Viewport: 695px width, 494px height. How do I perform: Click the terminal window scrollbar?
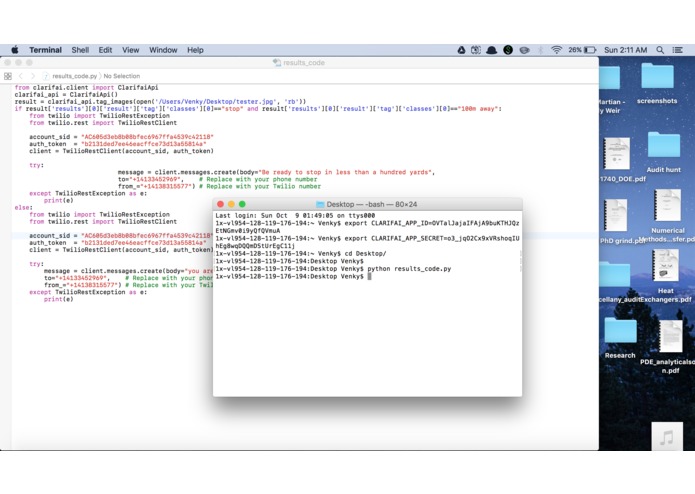tap(520, 261)
